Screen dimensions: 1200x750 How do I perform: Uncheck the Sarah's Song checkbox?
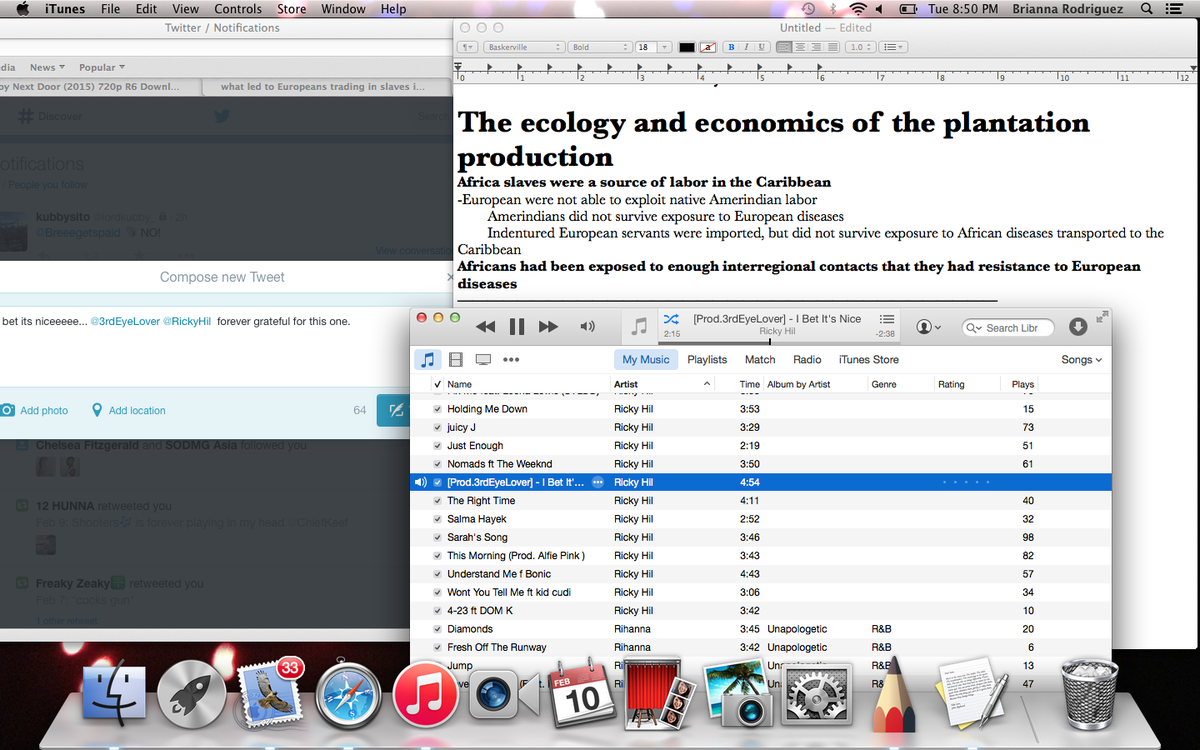coord(437,537)
